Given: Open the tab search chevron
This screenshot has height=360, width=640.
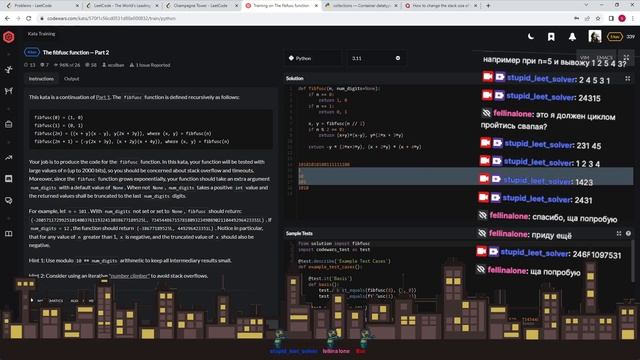Looking at the screenshot, I should coord(586,5).
